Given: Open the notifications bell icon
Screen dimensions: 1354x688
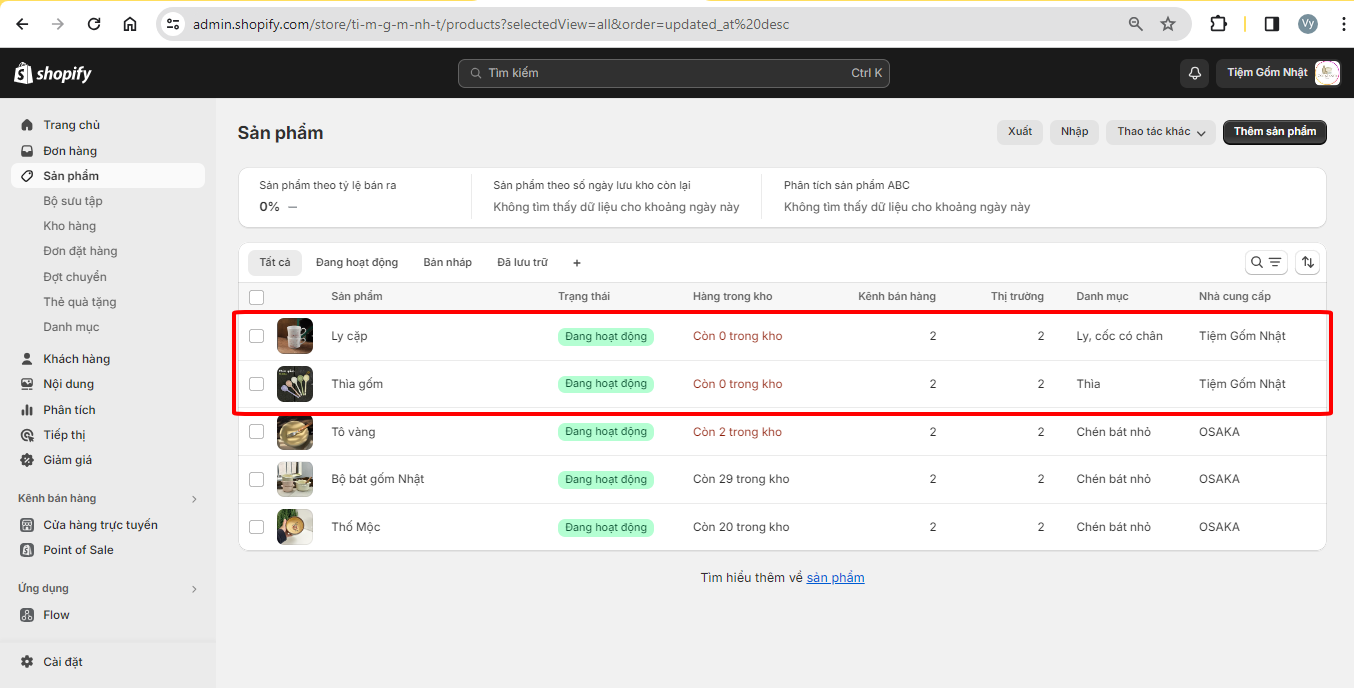Looking at the screenshot, I should (1194, 73).
